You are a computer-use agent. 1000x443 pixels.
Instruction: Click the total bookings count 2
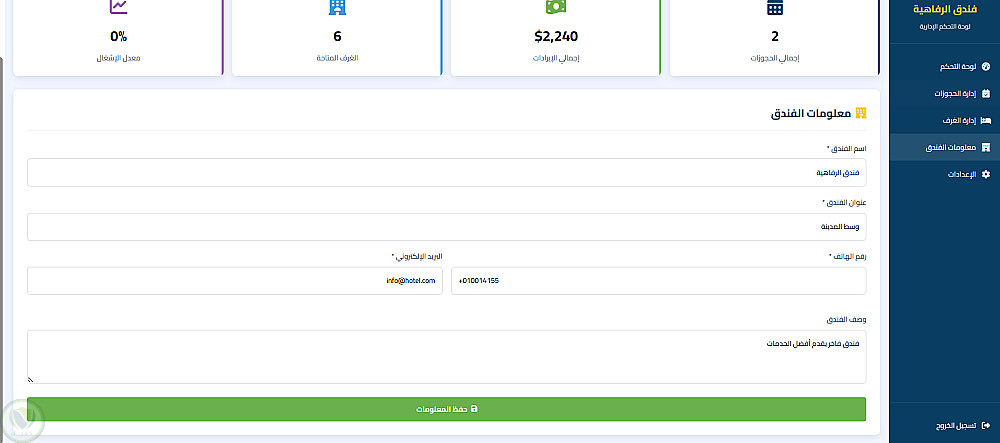tap(775, 37)
